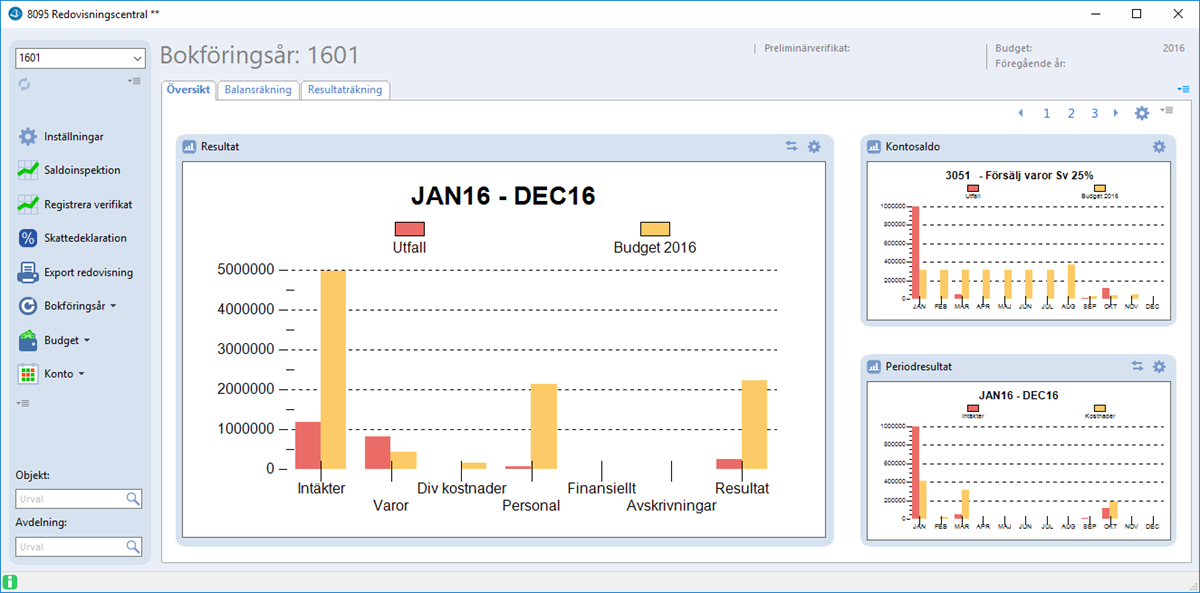Maximize the Redovisningscentral window
The width and height of the screenshot is (1200, 593).
tap(1137, 14)
